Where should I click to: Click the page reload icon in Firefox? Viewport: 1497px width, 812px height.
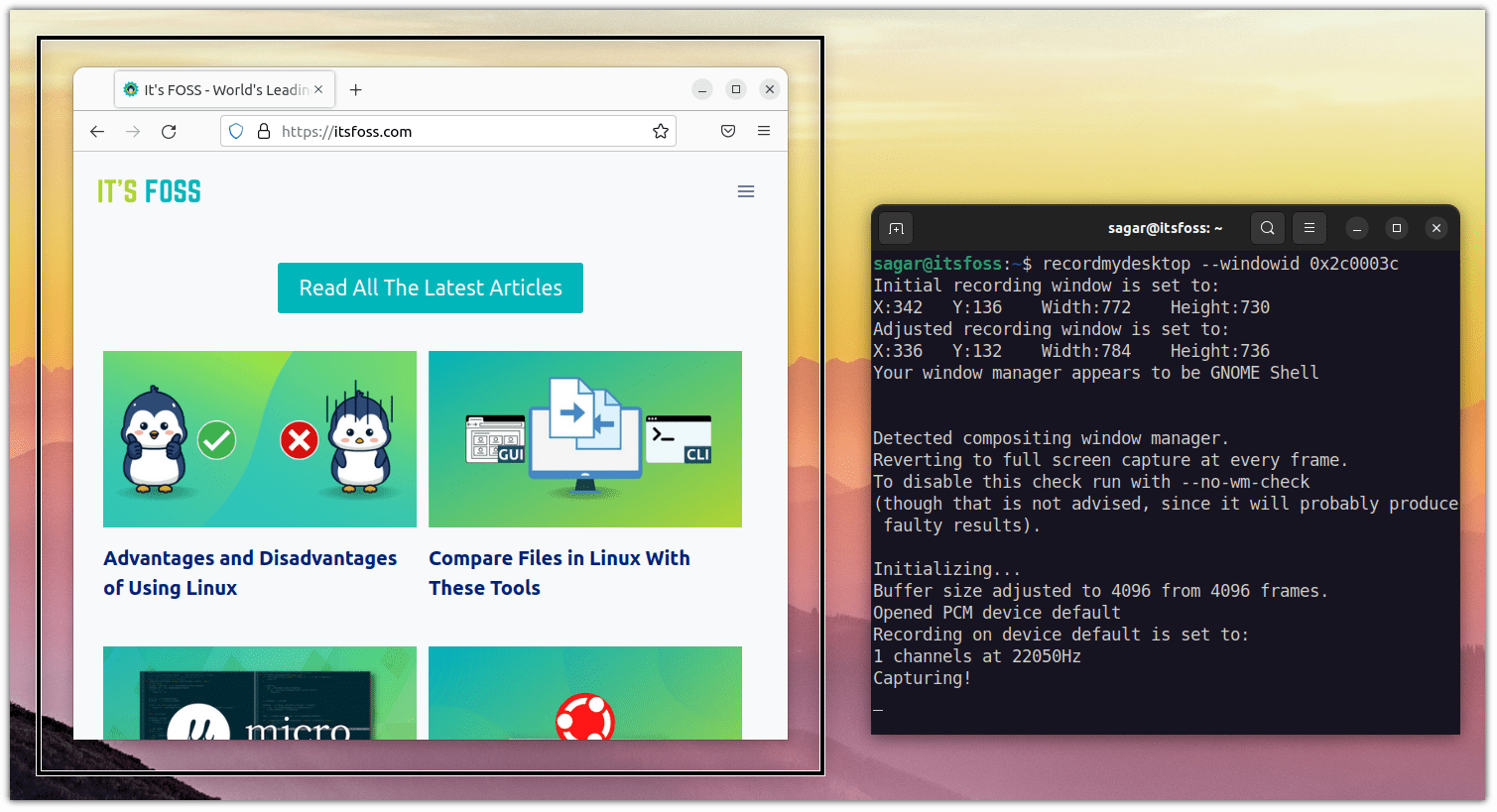click(168, 130)
